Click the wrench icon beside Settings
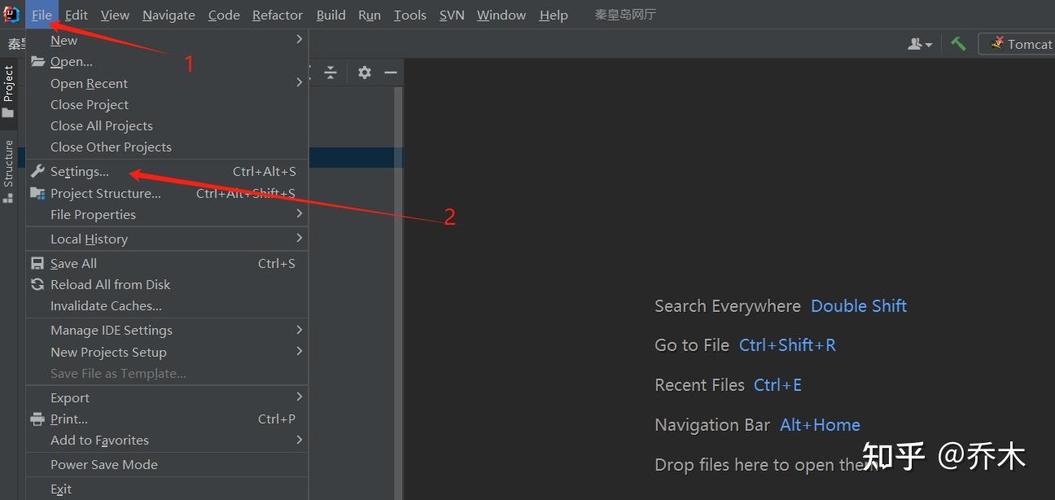1055x500 pixels. pos(38,171)
